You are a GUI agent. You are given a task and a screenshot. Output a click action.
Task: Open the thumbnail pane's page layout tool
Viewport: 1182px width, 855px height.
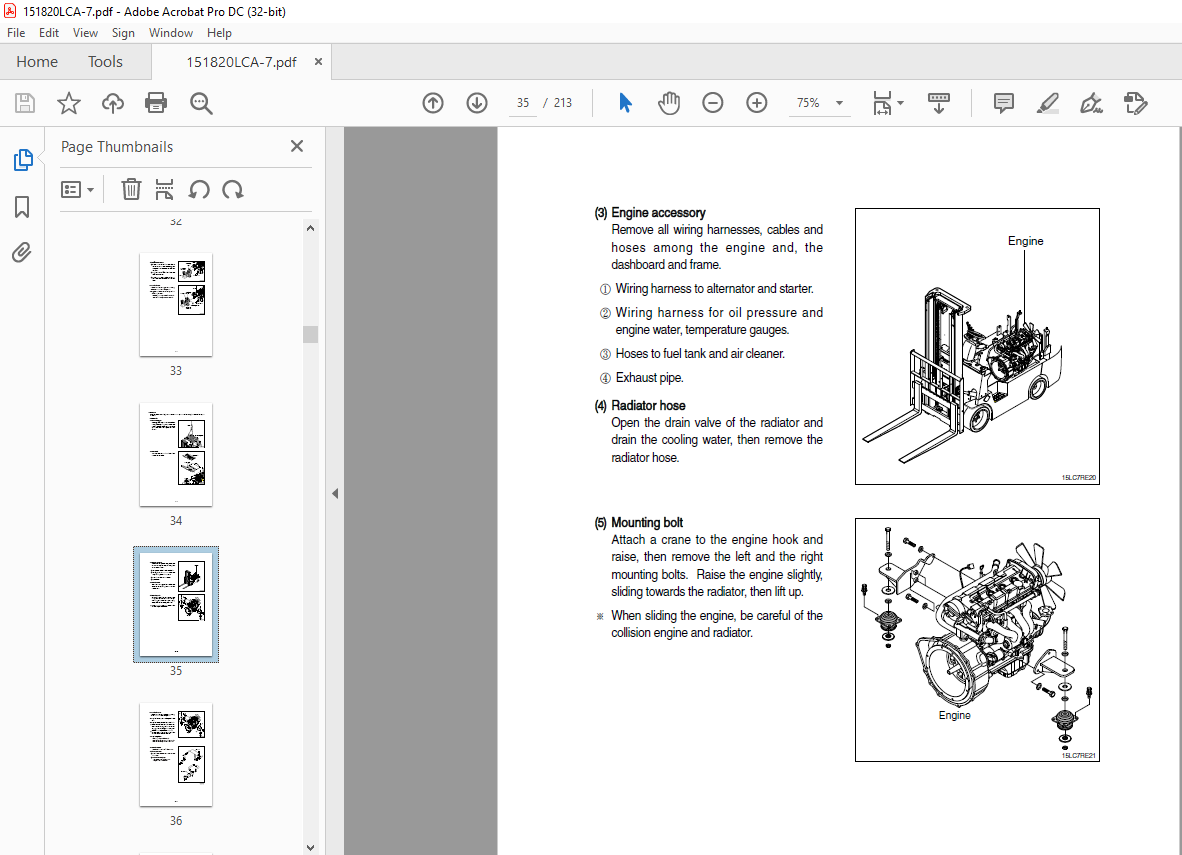pos(164,189)
